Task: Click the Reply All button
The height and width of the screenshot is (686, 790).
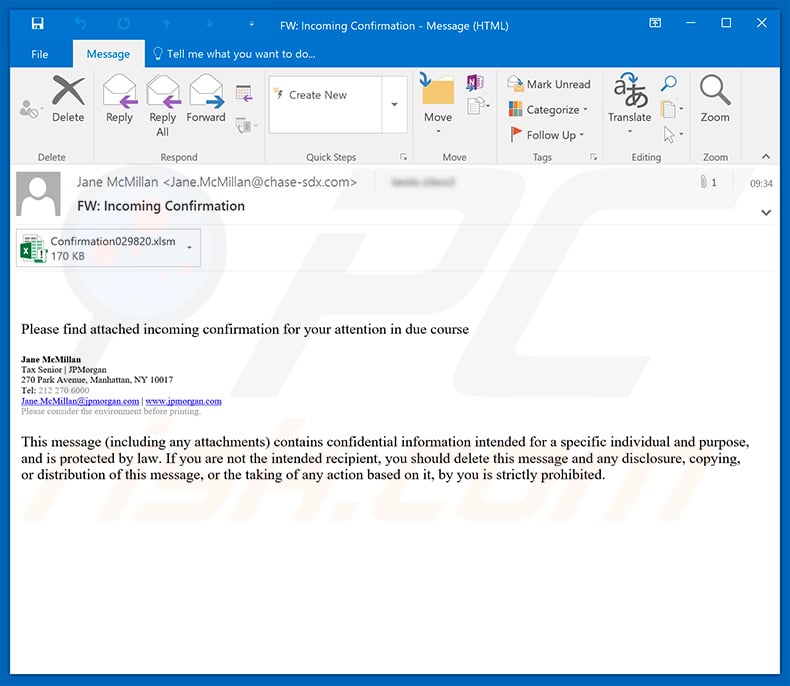Action: [x=162, y=106]
